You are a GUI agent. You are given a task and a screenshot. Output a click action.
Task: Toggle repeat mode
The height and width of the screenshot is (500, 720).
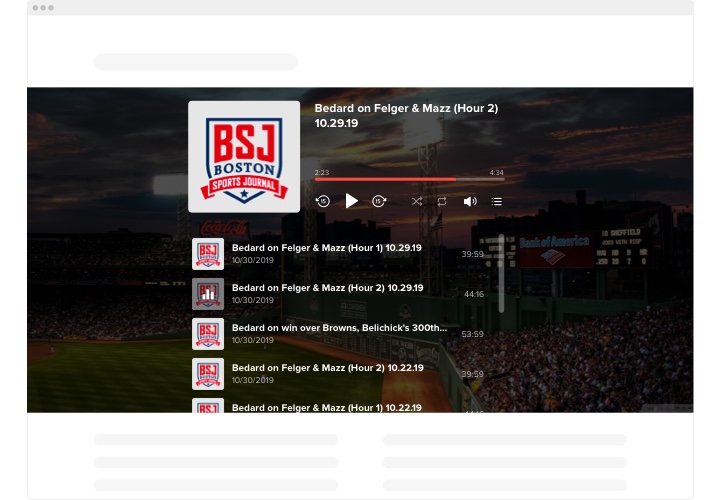click(x=442, y=201)
